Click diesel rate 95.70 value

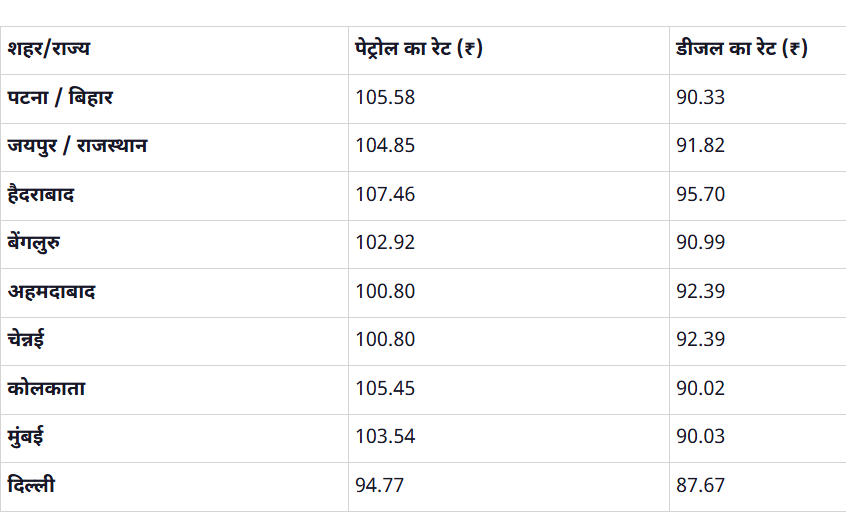700,195
